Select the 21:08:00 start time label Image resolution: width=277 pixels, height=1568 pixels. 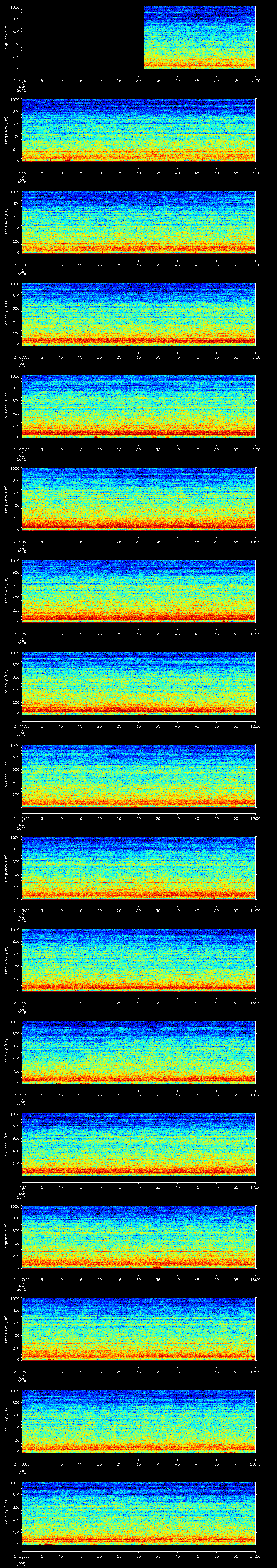click(21, 449)
